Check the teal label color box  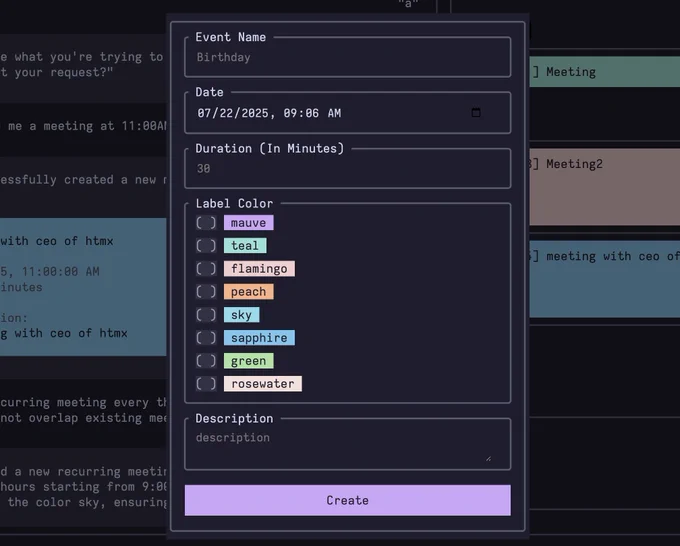click(x=206, y=246)
